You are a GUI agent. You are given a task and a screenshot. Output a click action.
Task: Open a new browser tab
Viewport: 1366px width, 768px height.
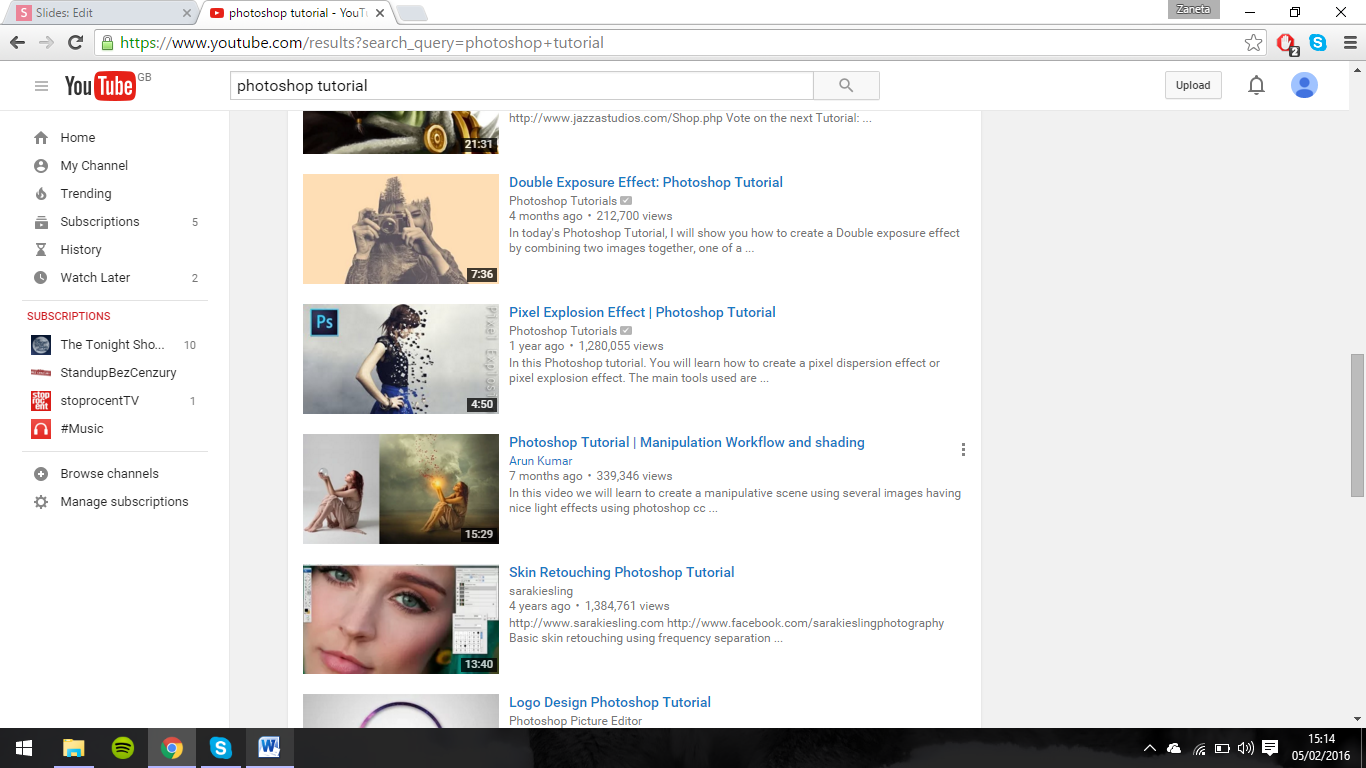(x=412, y=14)
